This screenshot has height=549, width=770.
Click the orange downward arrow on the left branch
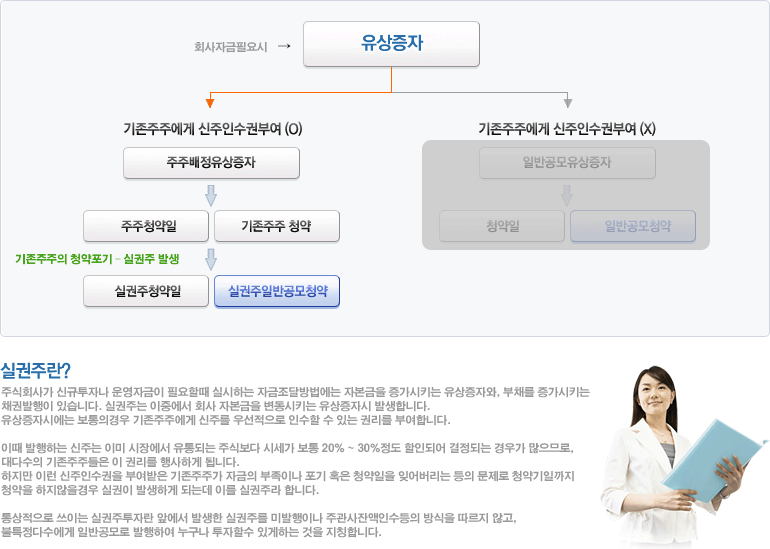click(211, 102)
